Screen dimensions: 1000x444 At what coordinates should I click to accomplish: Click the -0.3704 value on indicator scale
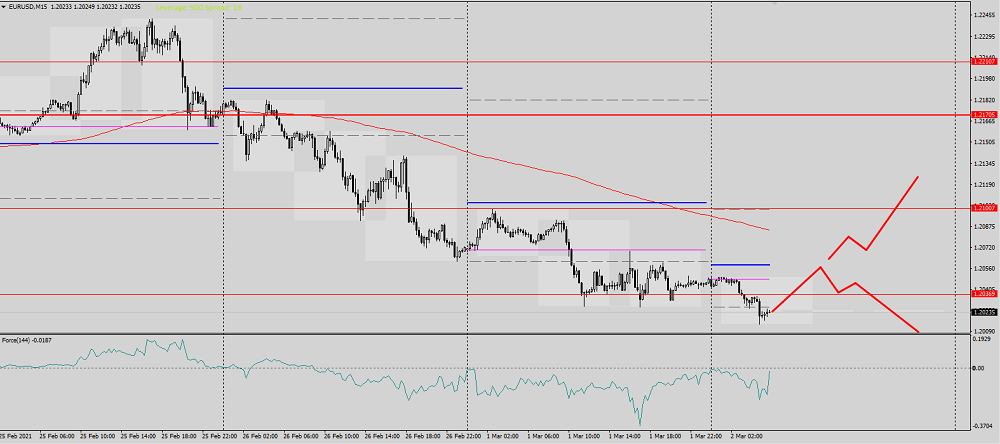pyautogui.click(x=983, y=424)
